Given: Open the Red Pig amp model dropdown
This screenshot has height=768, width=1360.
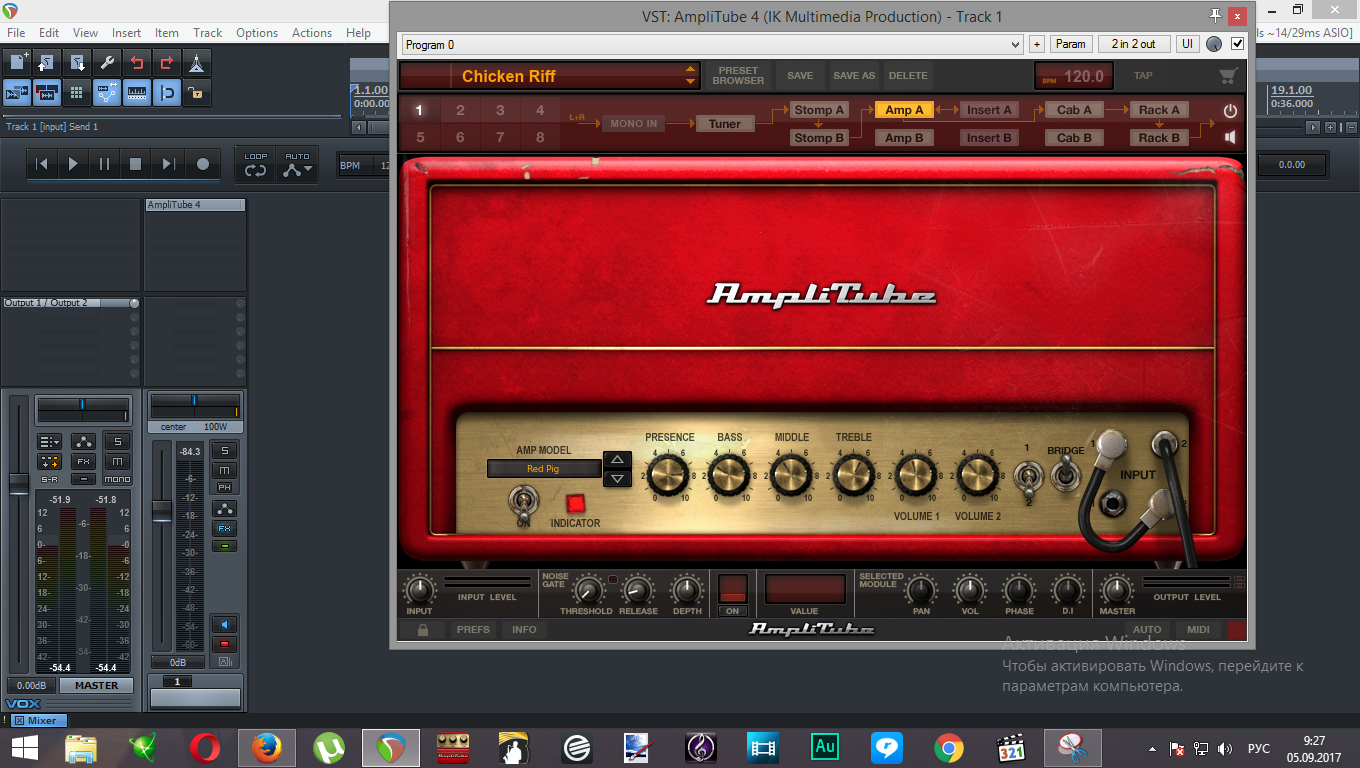Looking at the screenshot, I should [x=544, y=468].
